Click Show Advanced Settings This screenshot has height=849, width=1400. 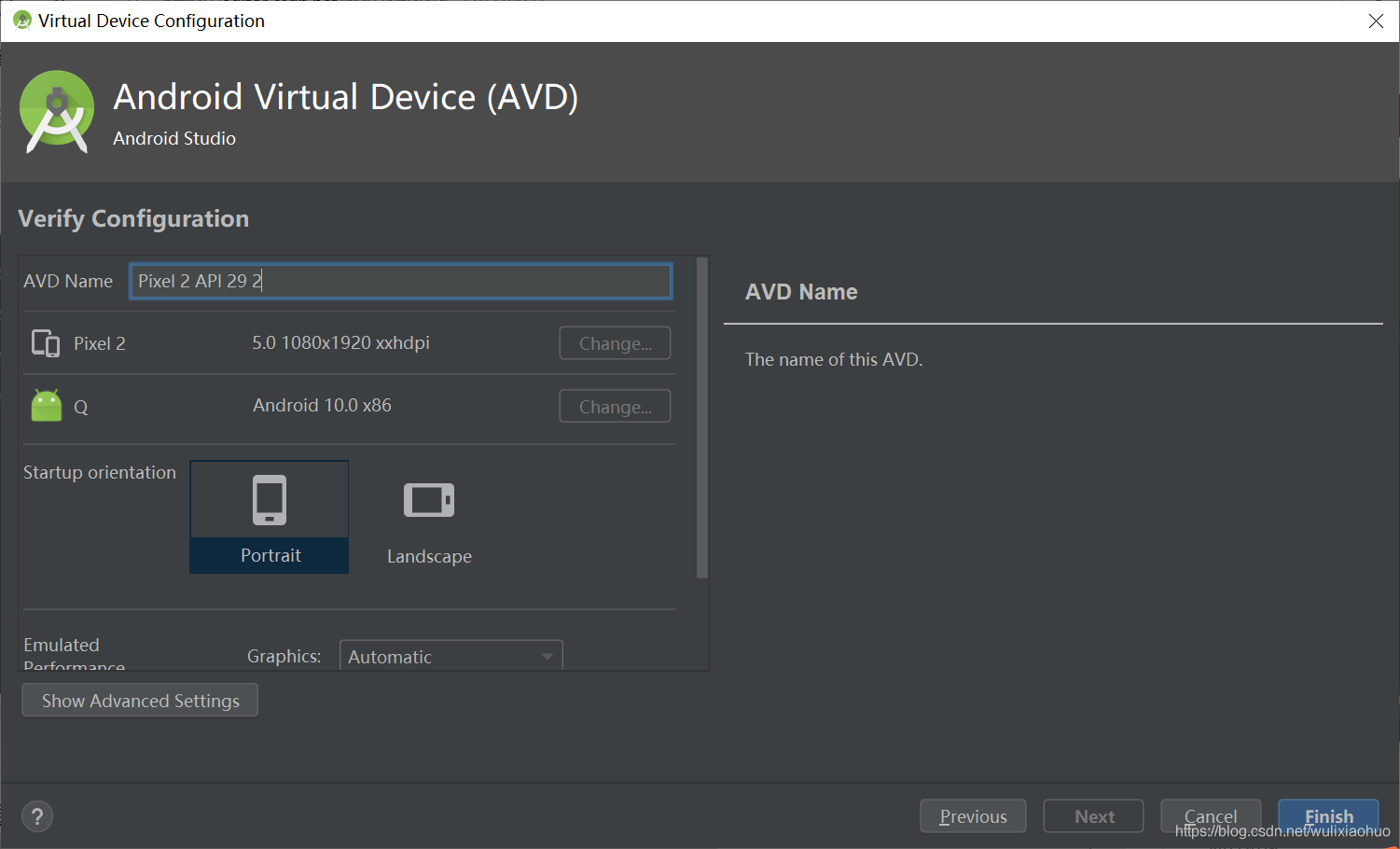pyautogui.click(x=140, y=701)
